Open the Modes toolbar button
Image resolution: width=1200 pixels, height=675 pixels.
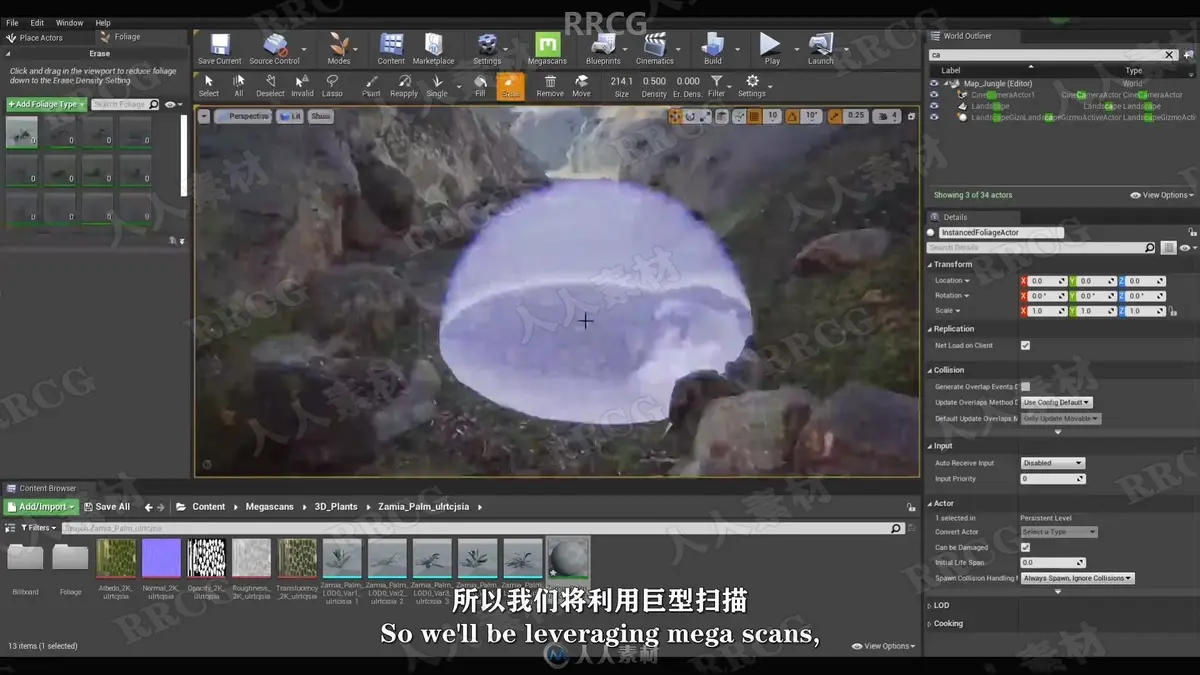[x=339, y=47]
